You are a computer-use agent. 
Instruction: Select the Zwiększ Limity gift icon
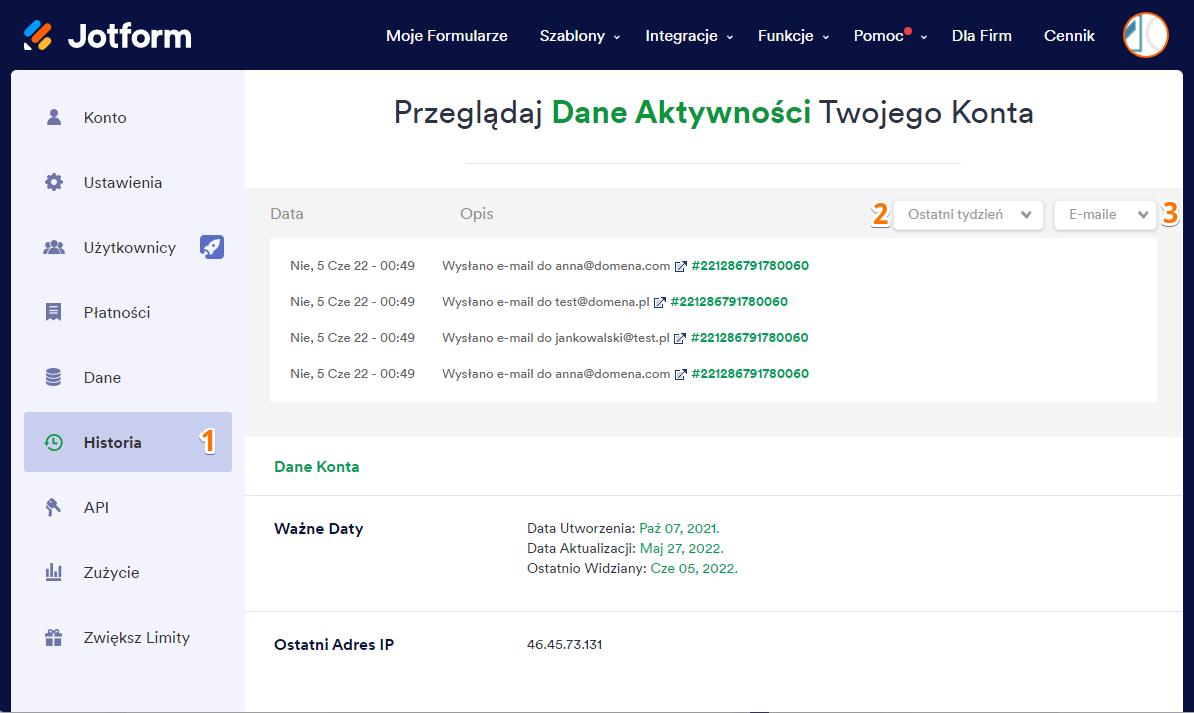(x=52, y=637)
